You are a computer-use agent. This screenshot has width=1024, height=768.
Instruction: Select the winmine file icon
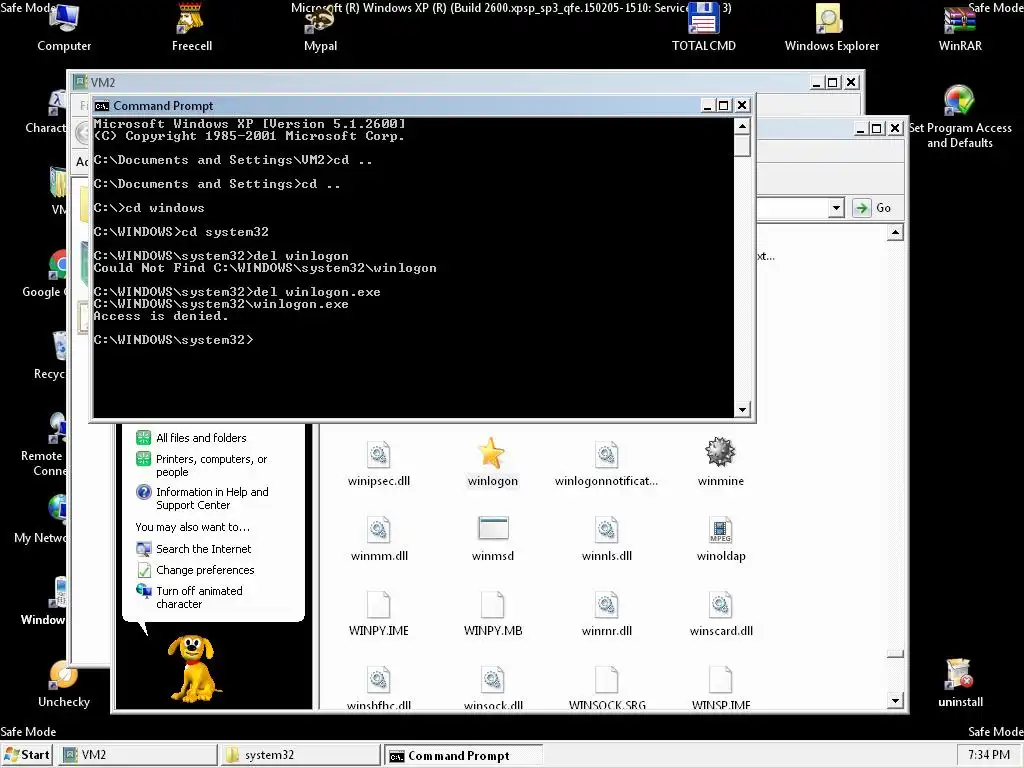click(x=720, y=462)
